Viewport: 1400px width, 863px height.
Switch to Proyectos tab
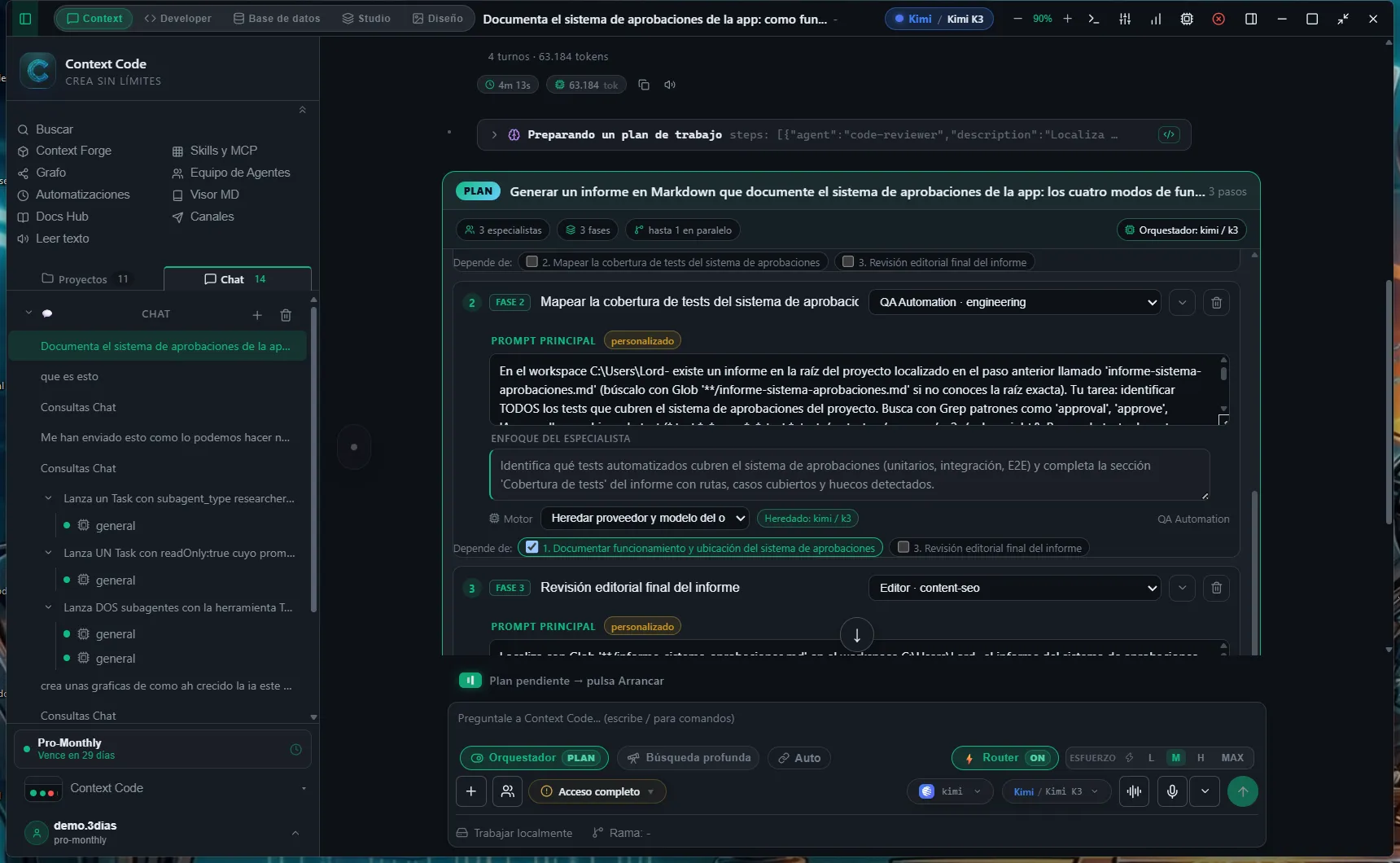point(85,279)
